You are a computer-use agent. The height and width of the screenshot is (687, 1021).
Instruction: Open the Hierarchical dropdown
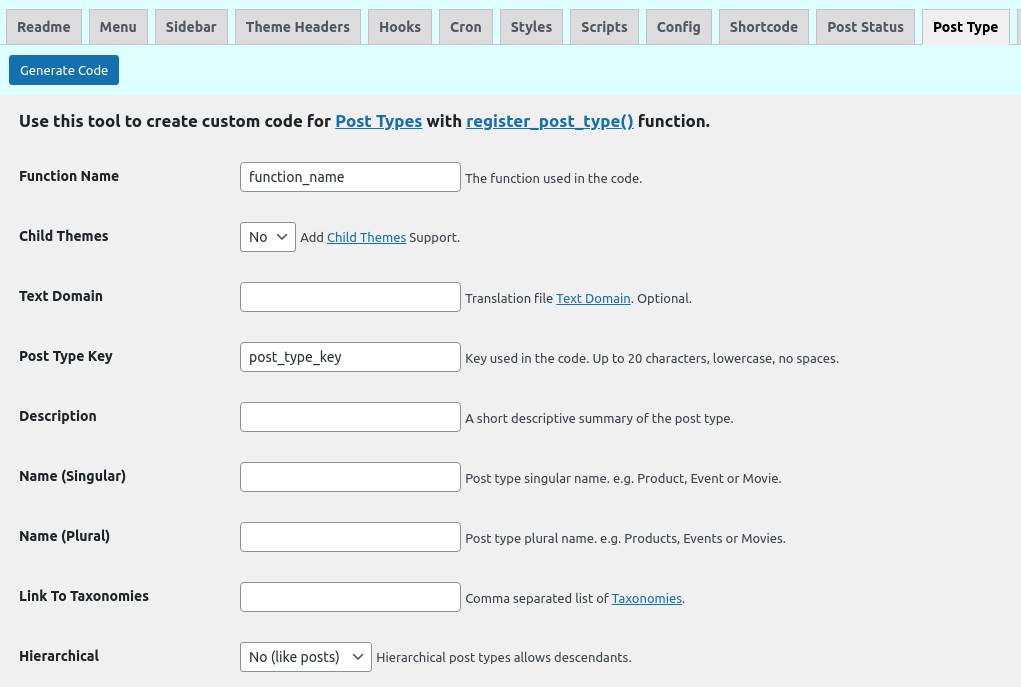point(306,657)
